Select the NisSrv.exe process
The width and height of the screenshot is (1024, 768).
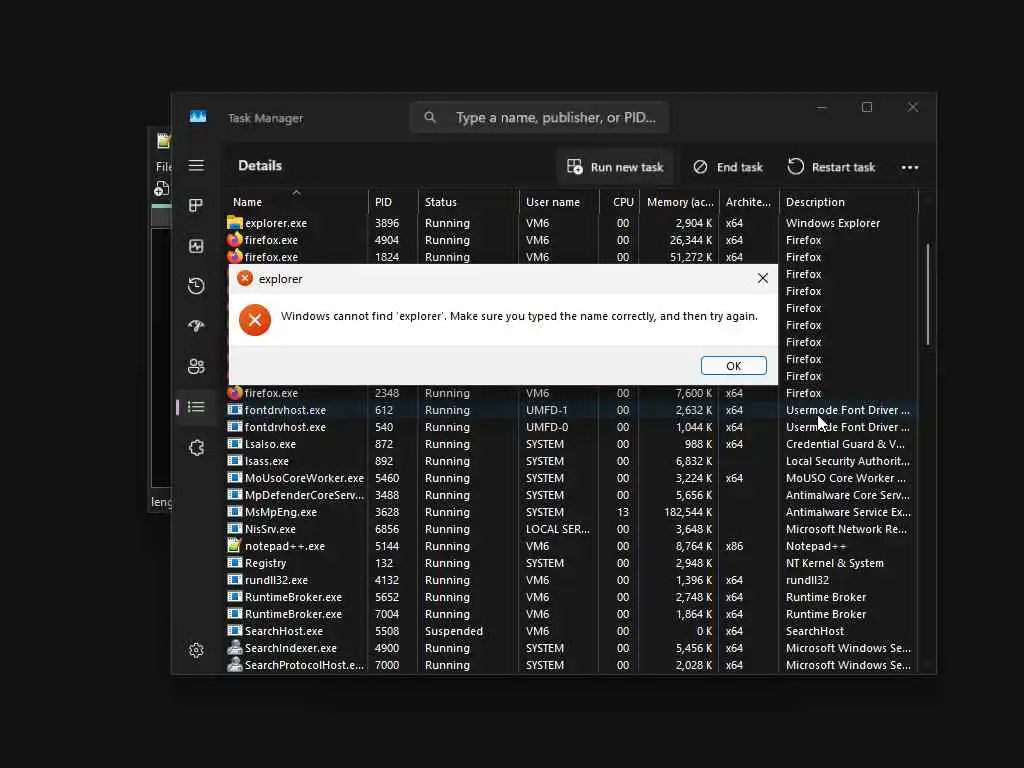click(x=571, y=528)
